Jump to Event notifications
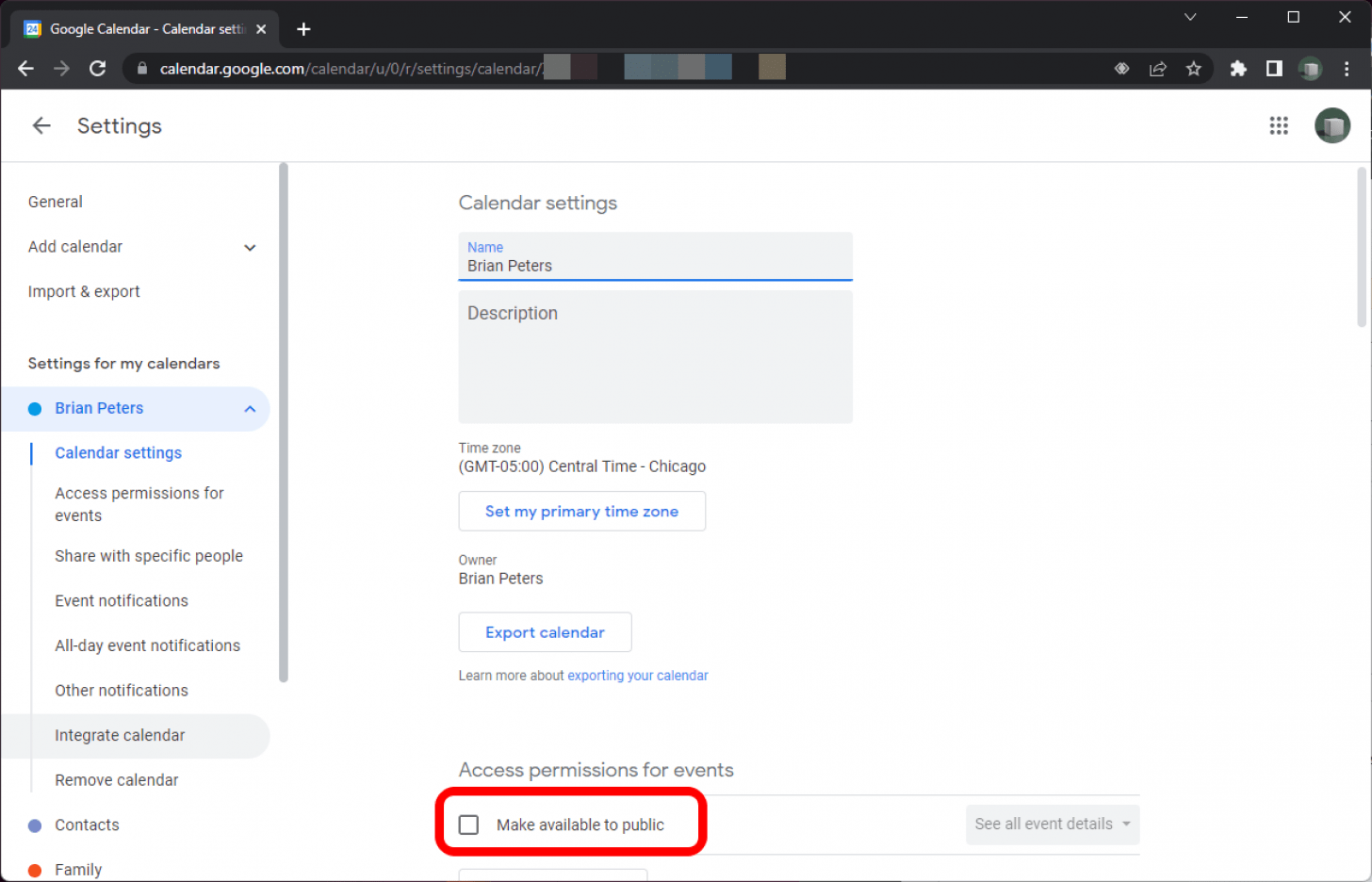Image resolution: width=1372 pixels, height=882 pixels. [x=122, y=601]
